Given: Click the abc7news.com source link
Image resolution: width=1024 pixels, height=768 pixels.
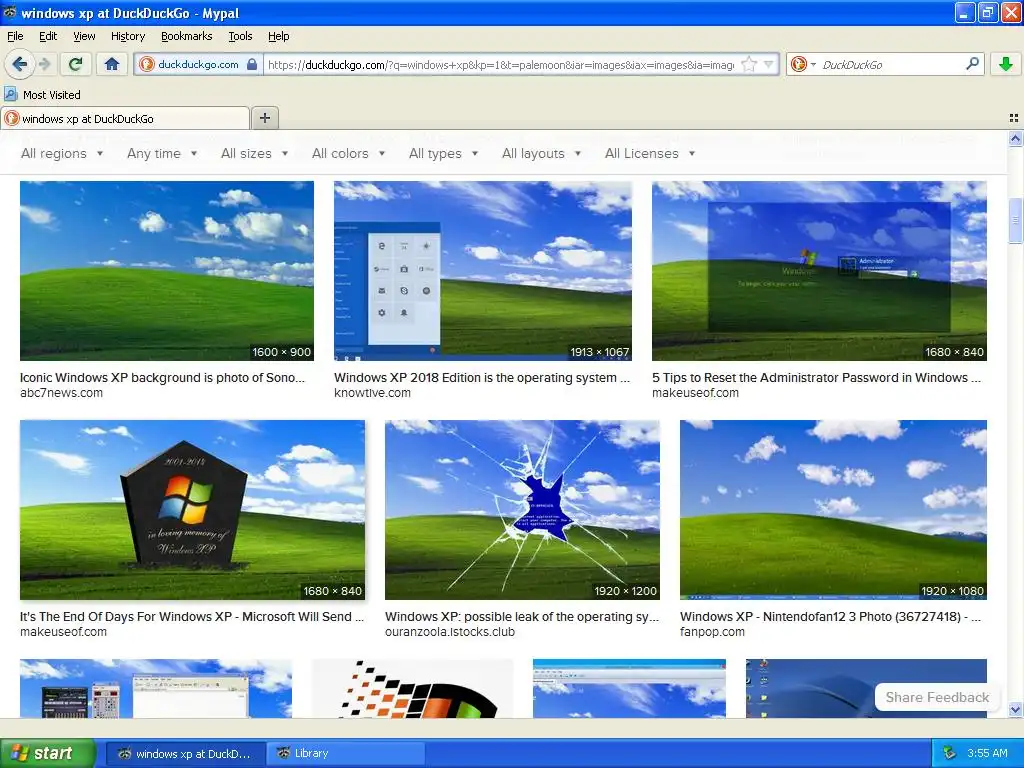Looking at the screenshot, I should [61, 392].
